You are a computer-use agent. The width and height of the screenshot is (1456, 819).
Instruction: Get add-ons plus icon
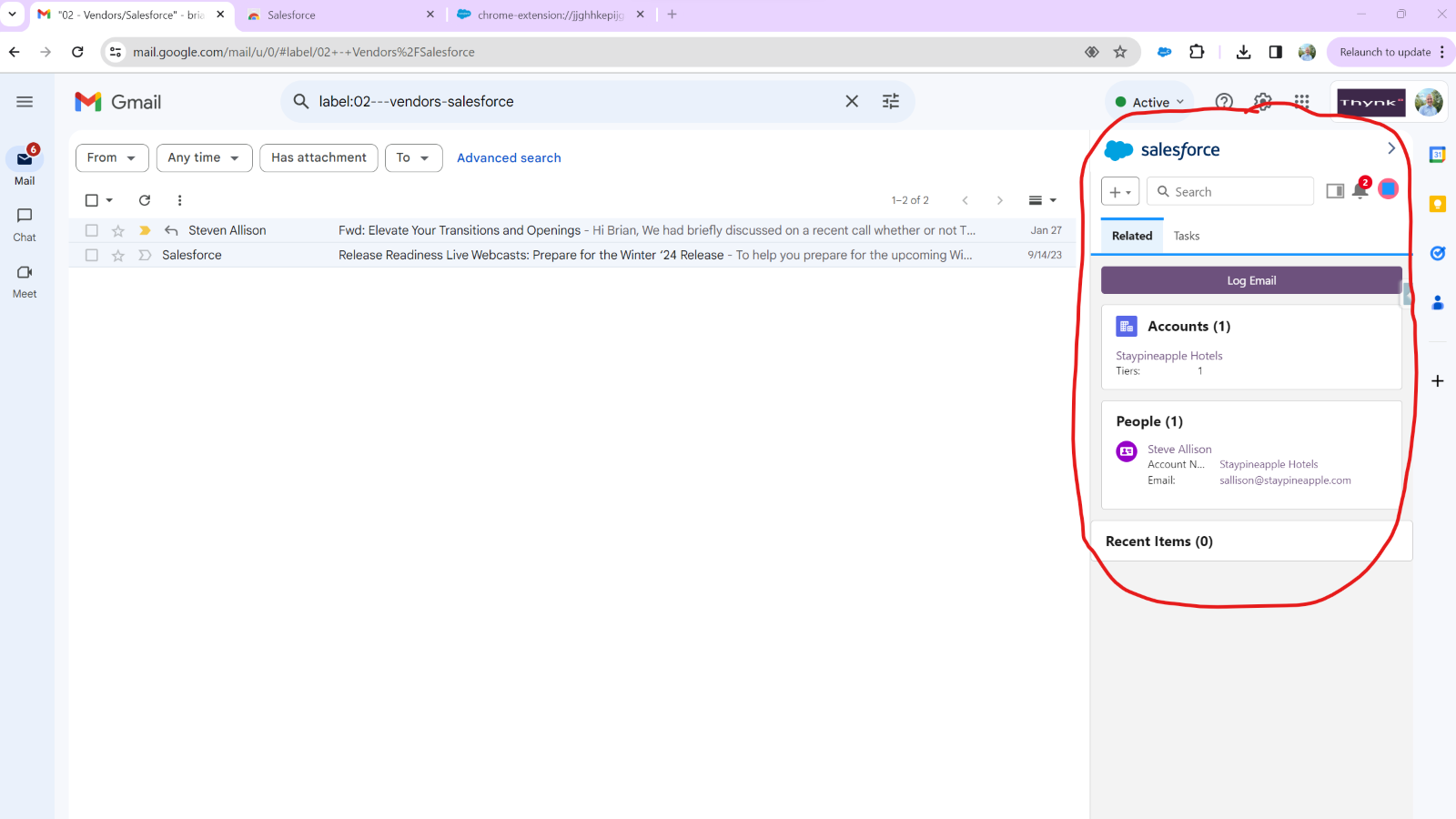click(1438, 380)
